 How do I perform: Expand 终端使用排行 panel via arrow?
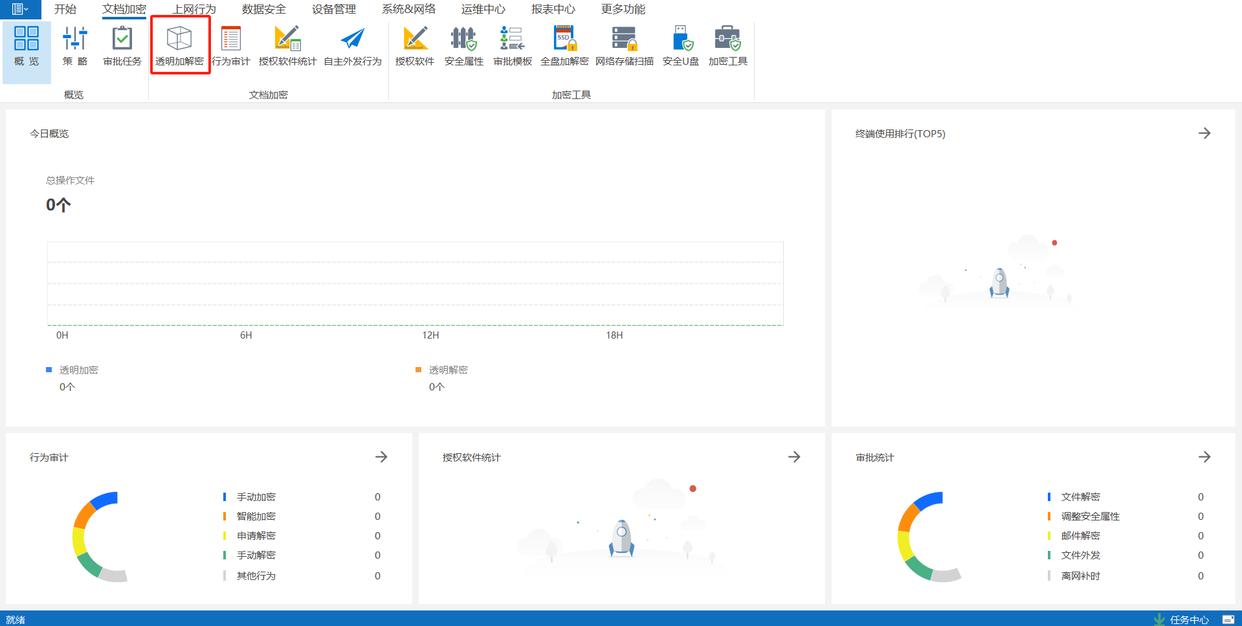1204,133
